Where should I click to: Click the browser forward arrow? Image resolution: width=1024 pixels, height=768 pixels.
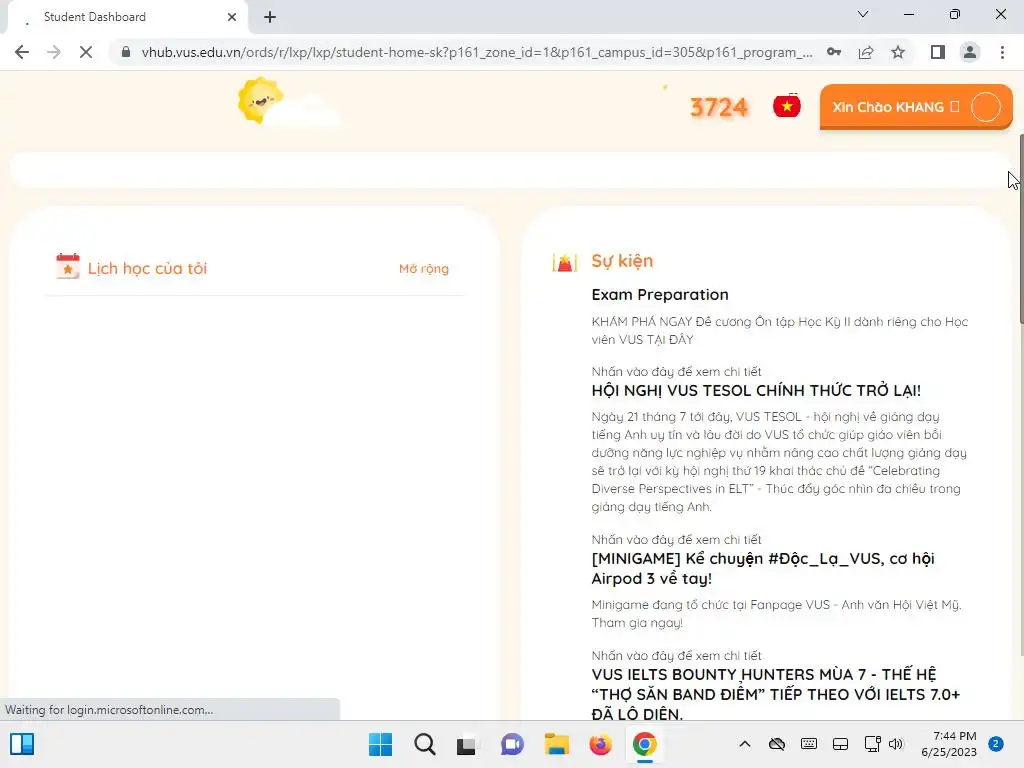point(54,52)
